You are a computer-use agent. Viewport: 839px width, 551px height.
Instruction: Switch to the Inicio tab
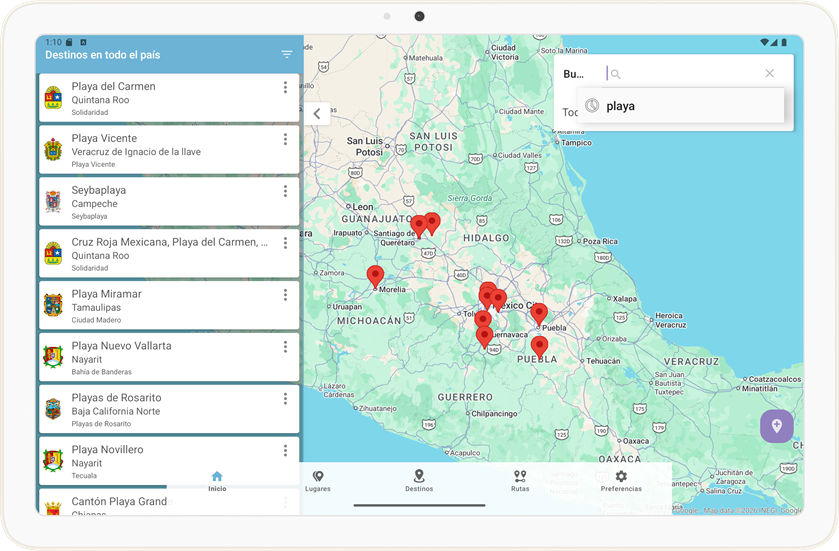(217, 481)
